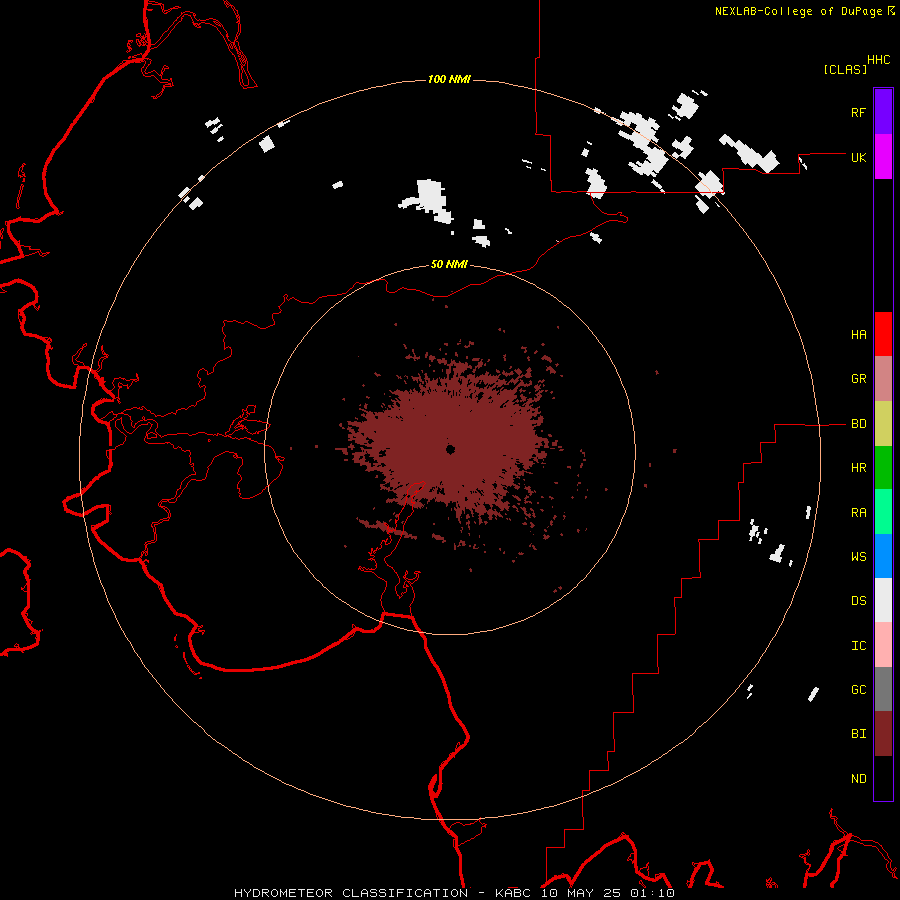Pick the dark green HR swatch
Viewport: 900px width, 900px height.
point(883,468)
